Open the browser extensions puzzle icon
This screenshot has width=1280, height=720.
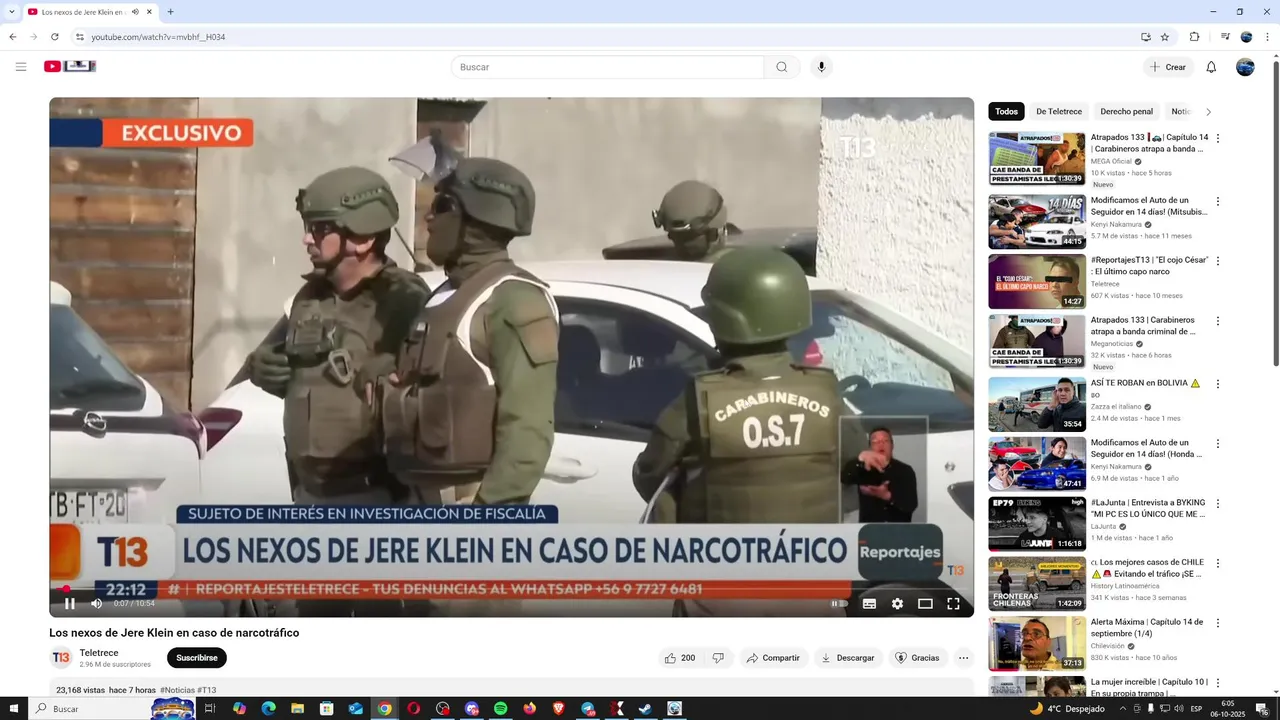(1194, 37)
